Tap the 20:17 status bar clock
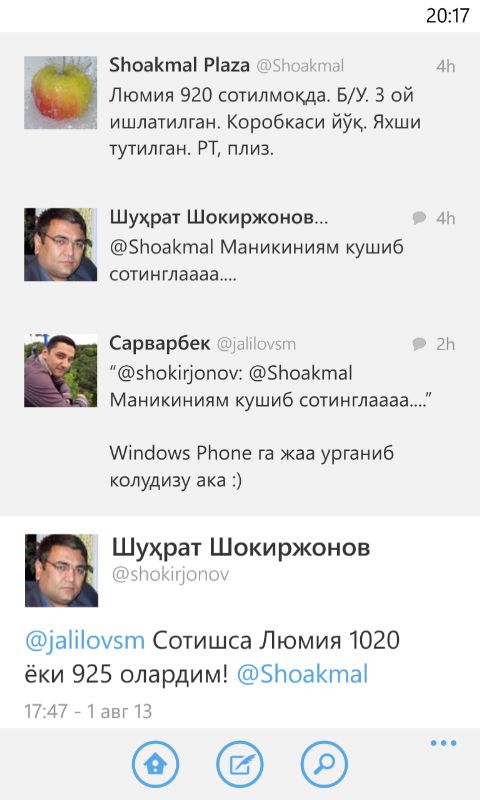Image resolution: width=480 pixels, height=800 pixels. point(447,15)
